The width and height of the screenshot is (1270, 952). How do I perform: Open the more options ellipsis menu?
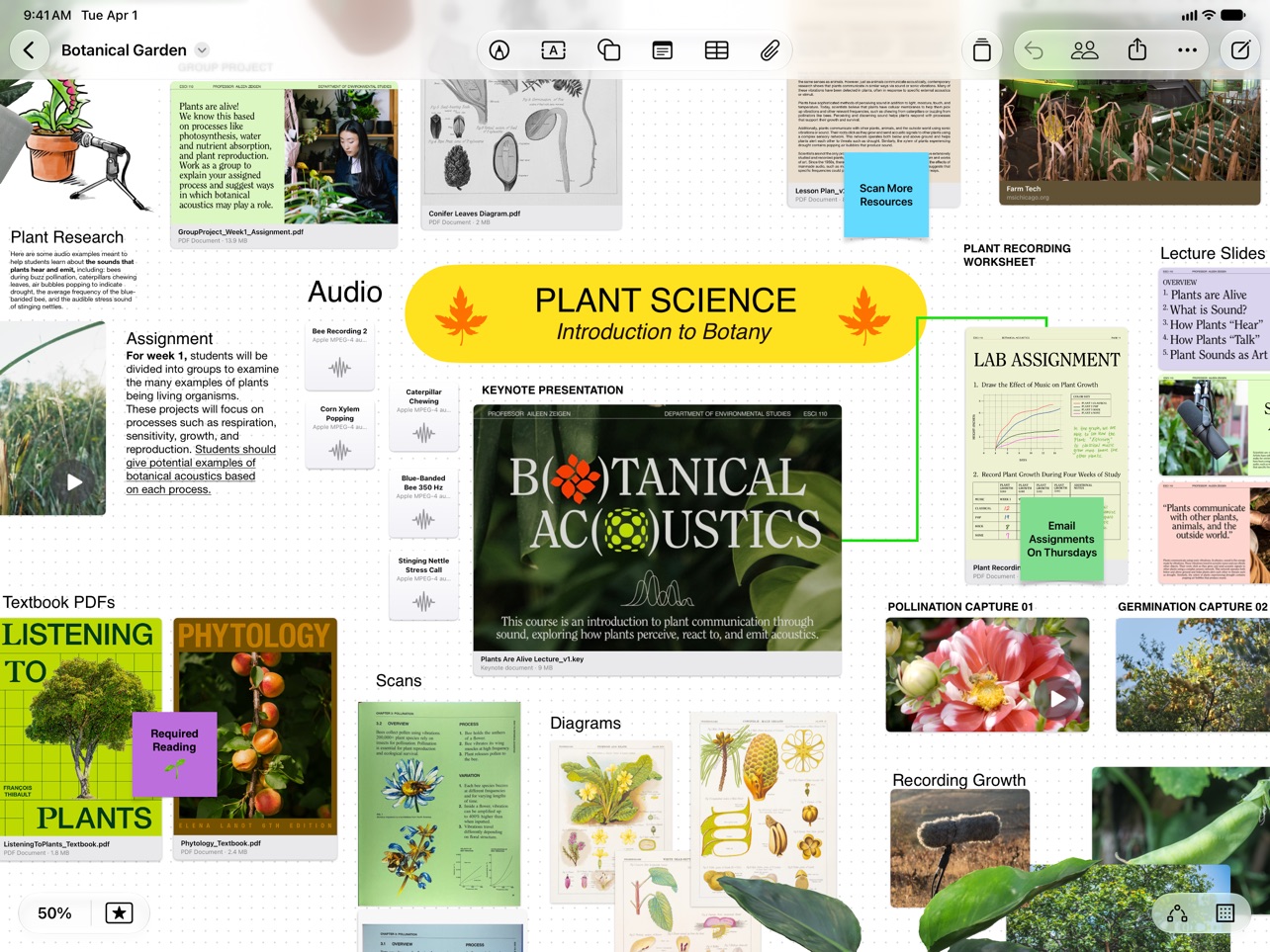pyautogui.click(x=1187, y=50)
